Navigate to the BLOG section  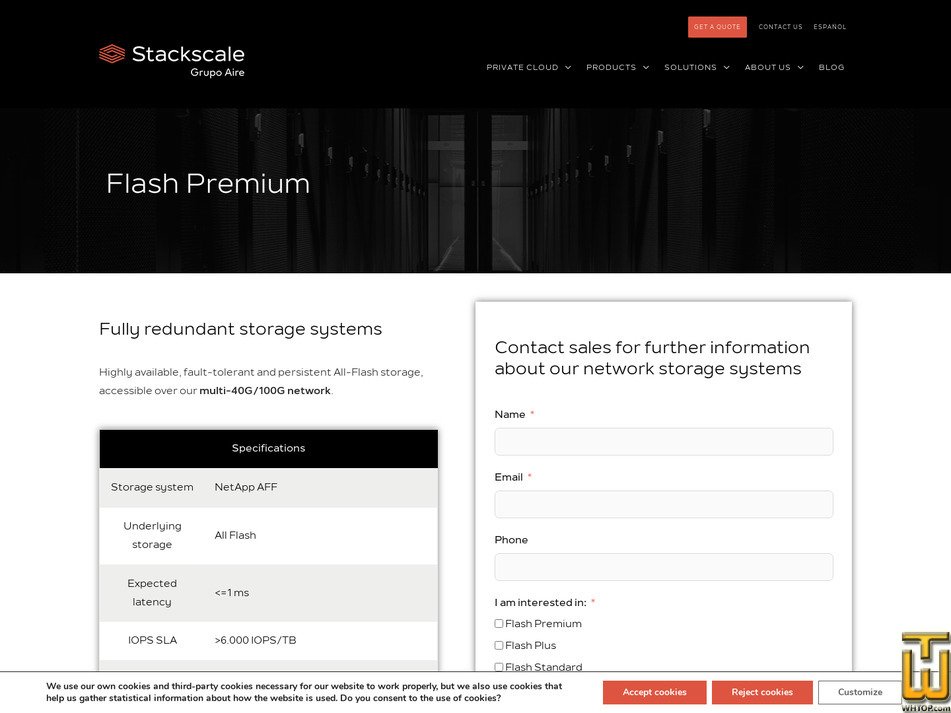click(x=831, y=67)
